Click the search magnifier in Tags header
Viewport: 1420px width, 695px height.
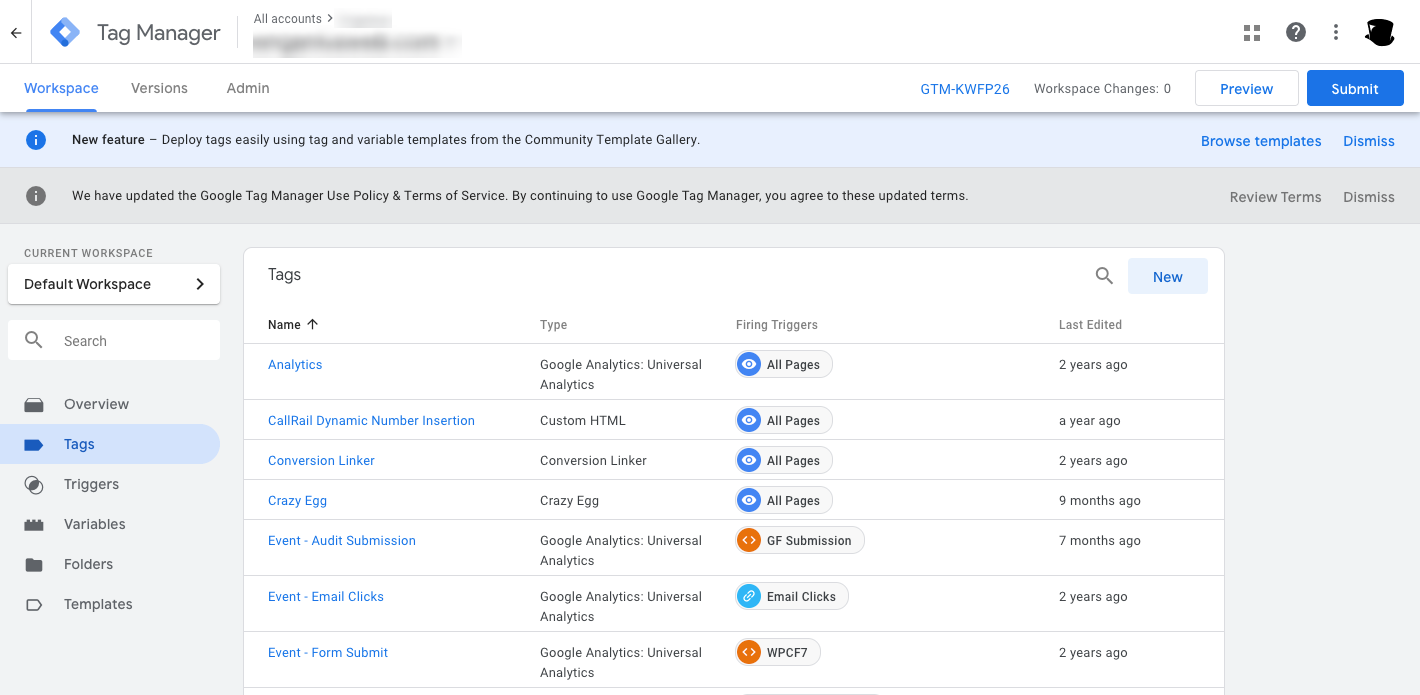[x=1104, y=276]
